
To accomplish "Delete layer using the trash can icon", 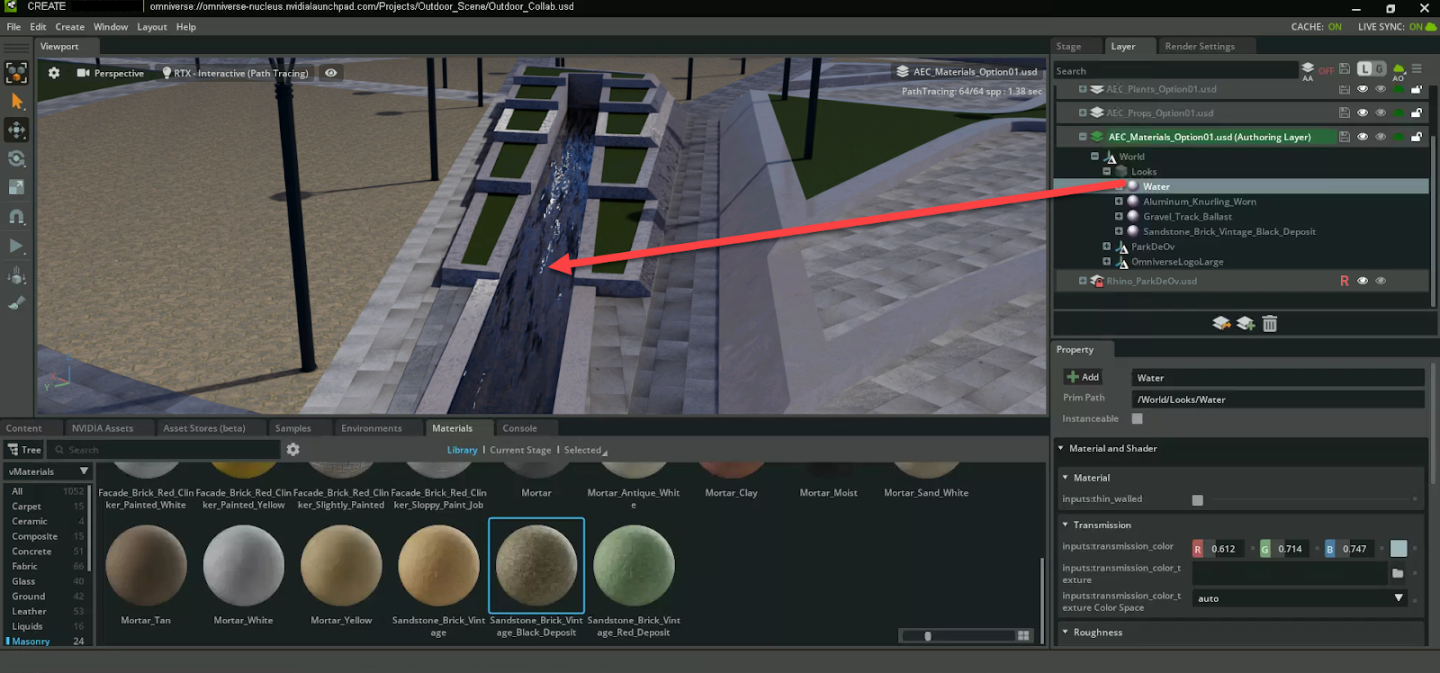I will tap(1269, 323).
